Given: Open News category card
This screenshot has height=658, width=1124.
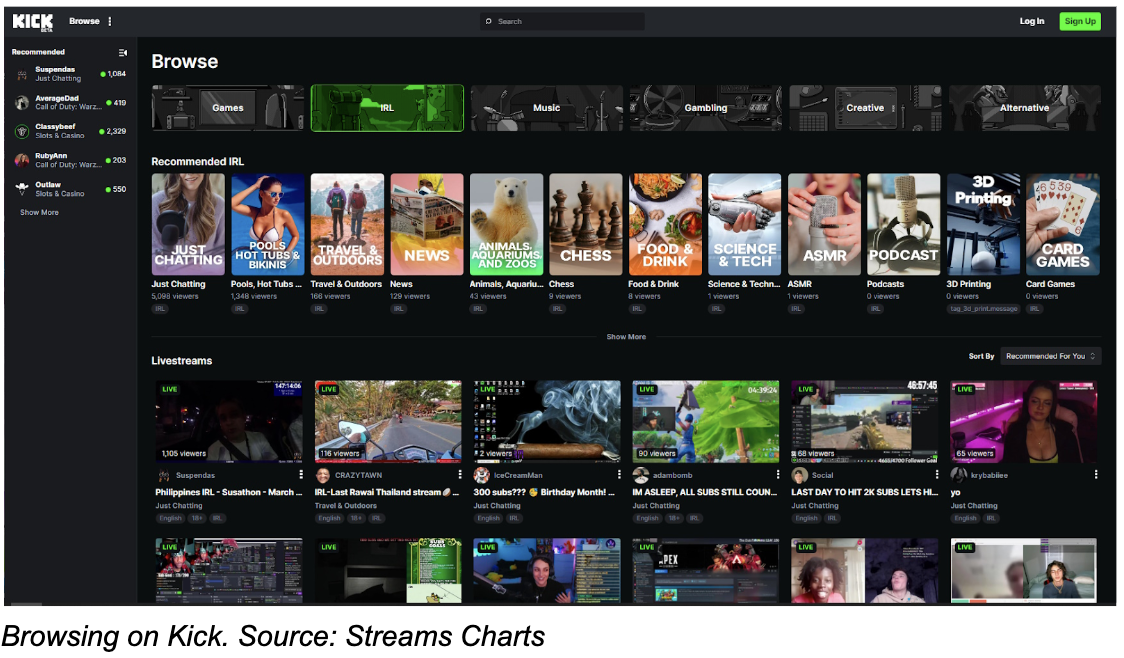Looking at the screenshot, I should point(427,224).
